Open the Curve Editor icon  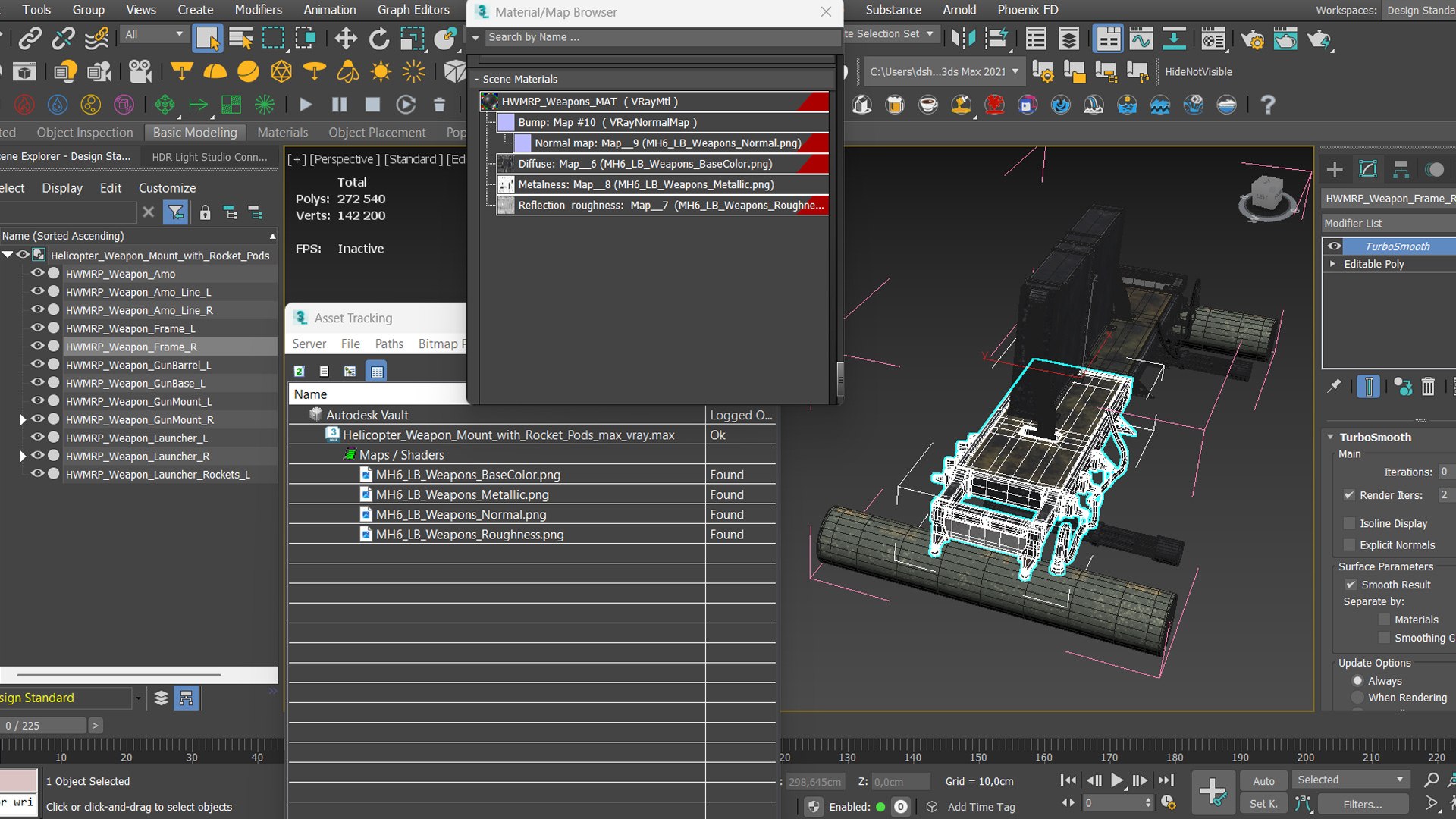[x=1141, y=38]
